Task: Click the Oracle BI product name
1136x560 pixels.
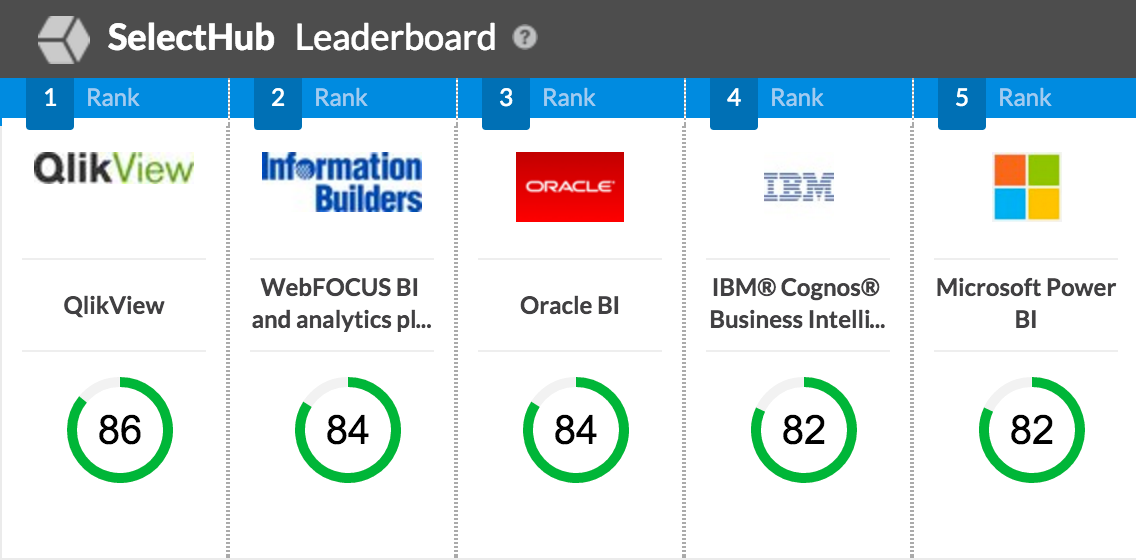Action: click(x=570, y=305)
